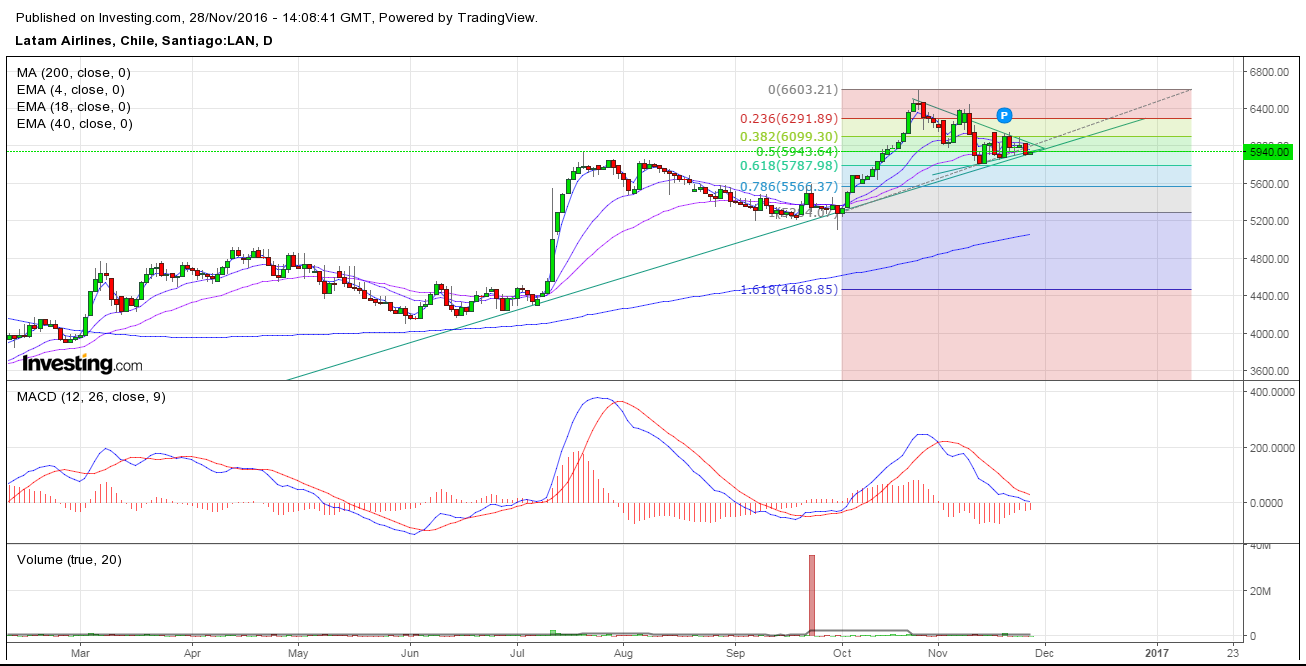1306x666 pixels.
Task: Click the Aug label on the date axis
Action: pyautogui.click(x=623, y=652)
